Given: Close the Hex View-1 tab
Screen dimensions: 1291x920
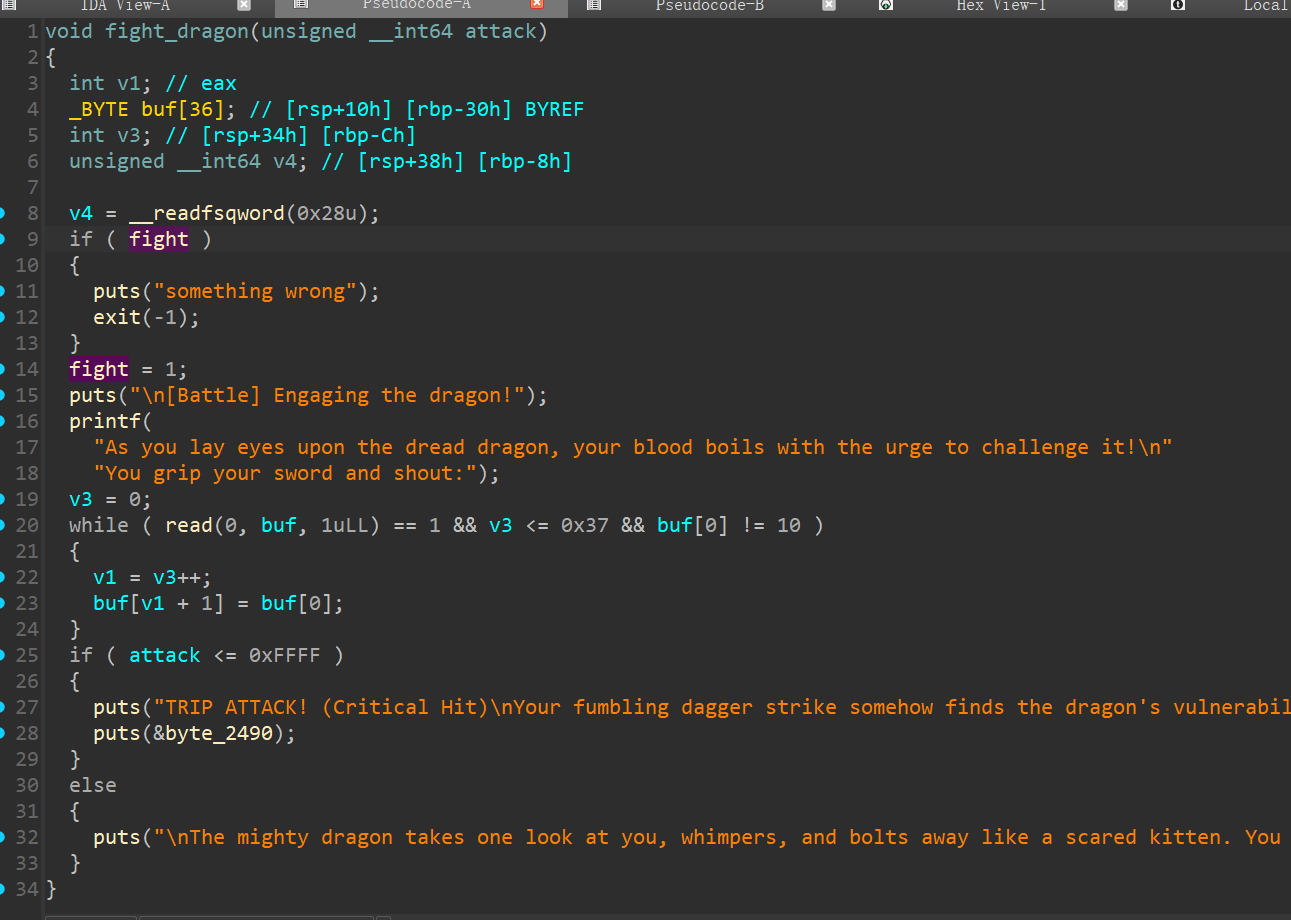Looking at the screenshot, I should tap(1121, 5).
